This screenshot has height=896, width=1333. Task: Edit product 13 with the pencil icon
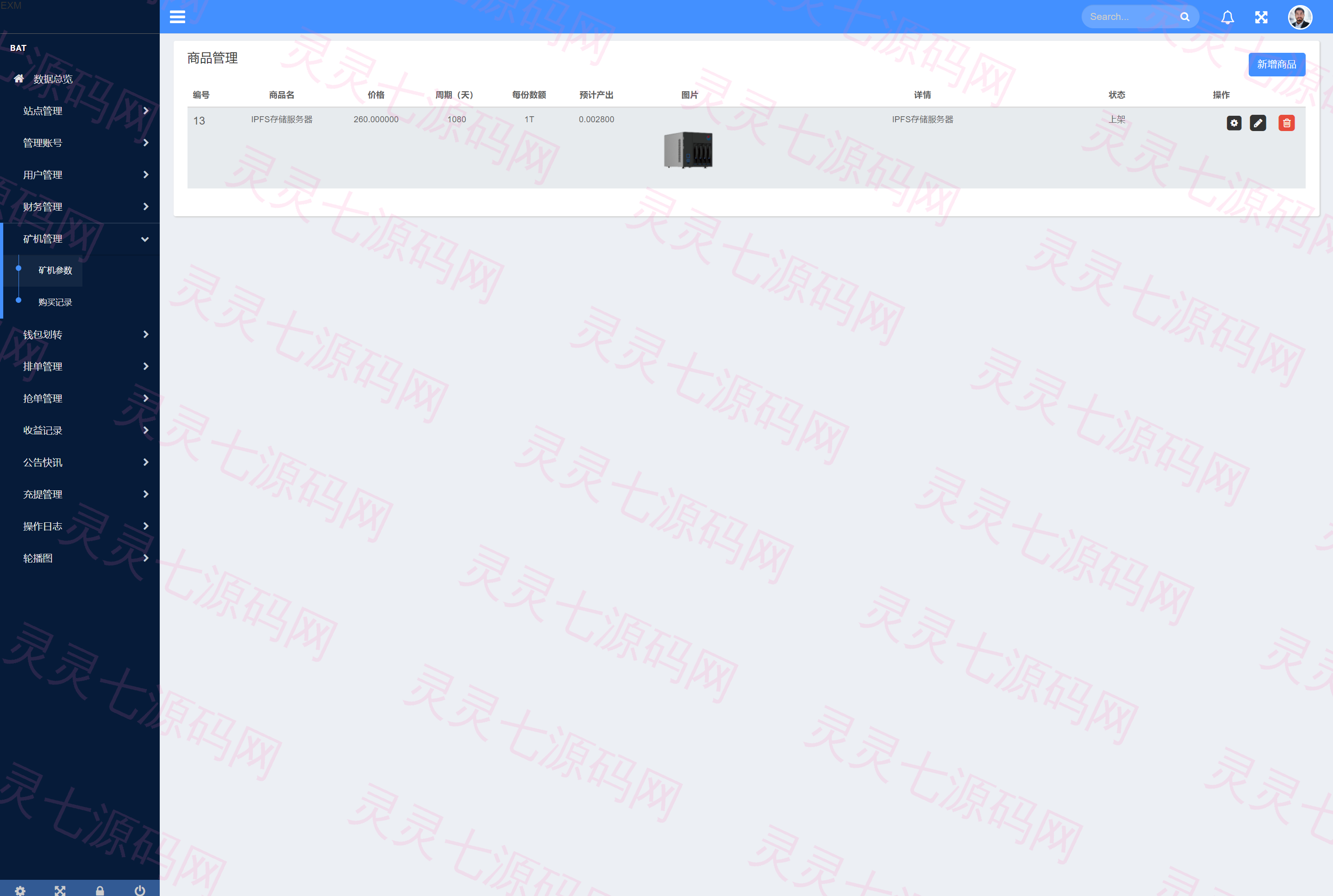click(1258, 123)
